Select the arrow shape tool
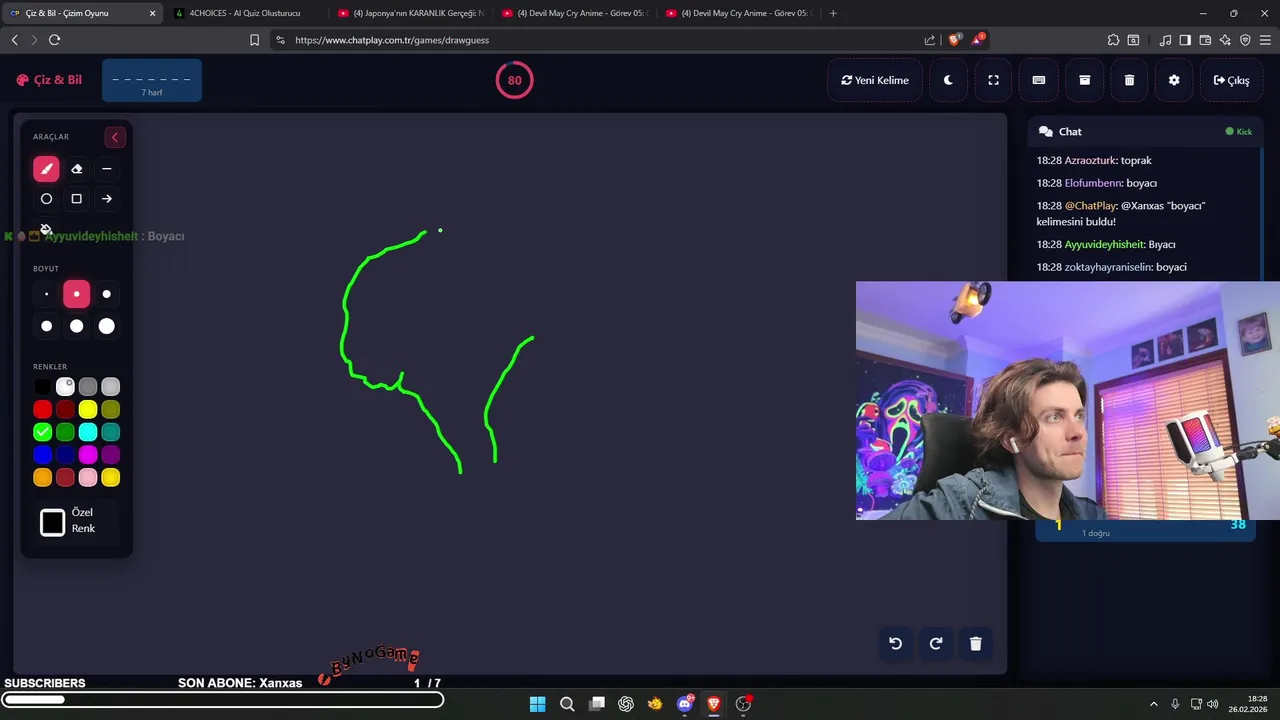 (x=107, y=199)
